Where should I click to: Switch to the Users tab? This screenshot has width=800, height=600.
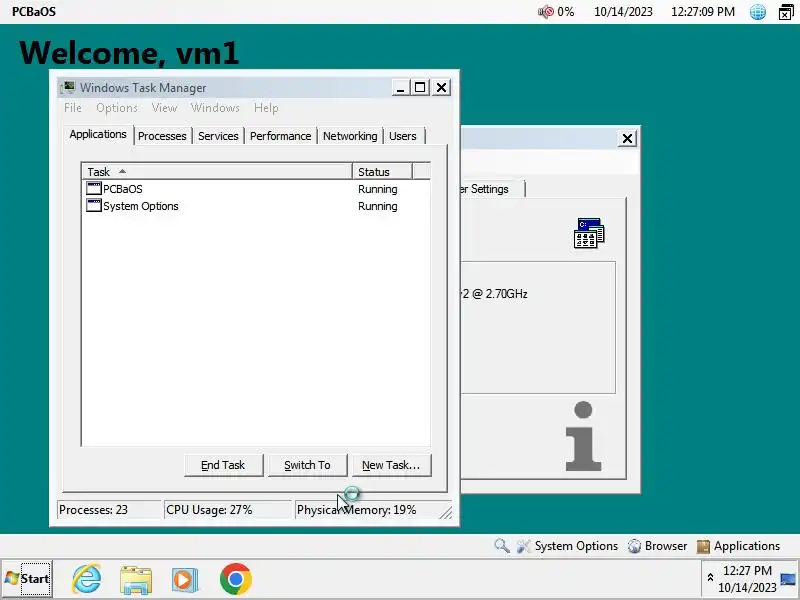click(x=403, y=136)
